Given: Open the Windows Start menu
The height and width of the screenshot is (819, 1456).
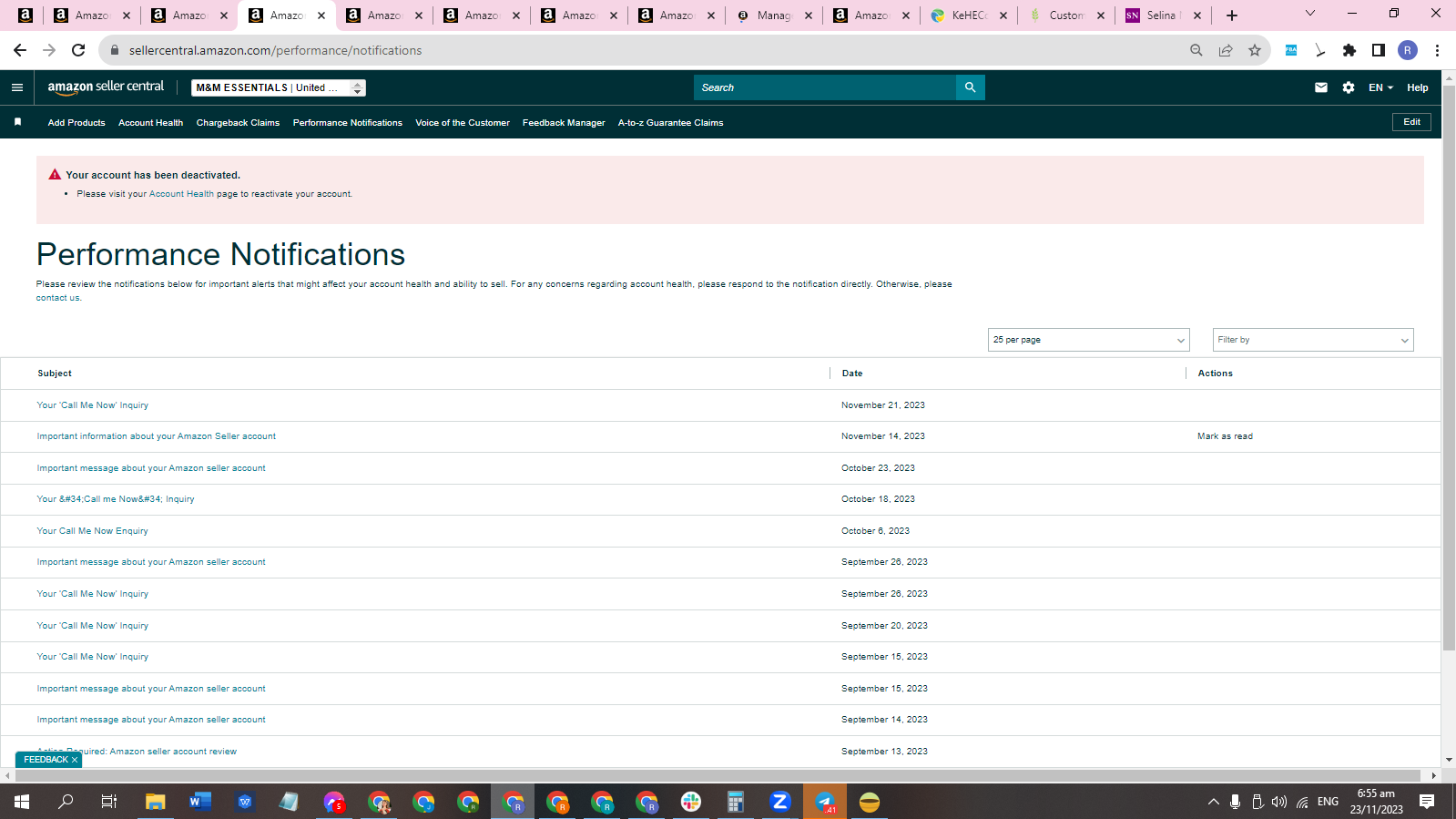Looking at the screenshot, I should 22,802.
